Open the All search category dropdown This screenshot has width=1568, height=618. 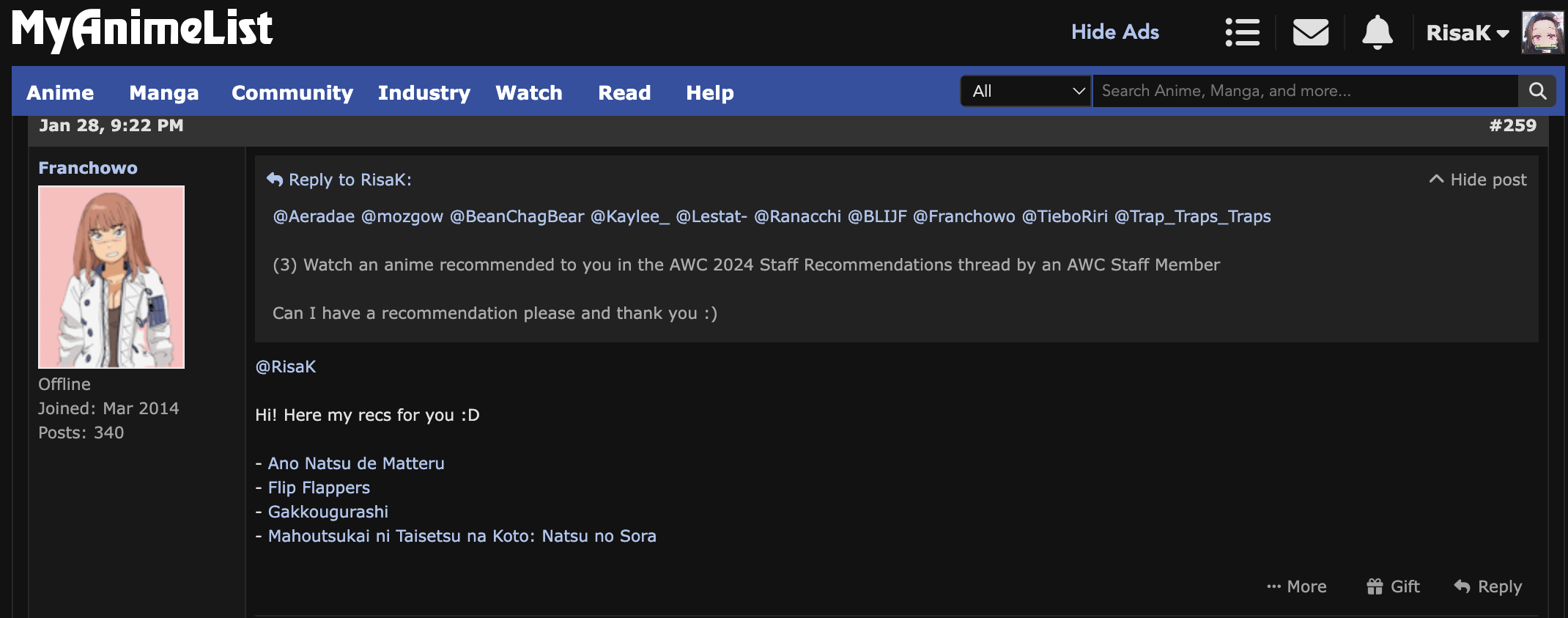1026,91
